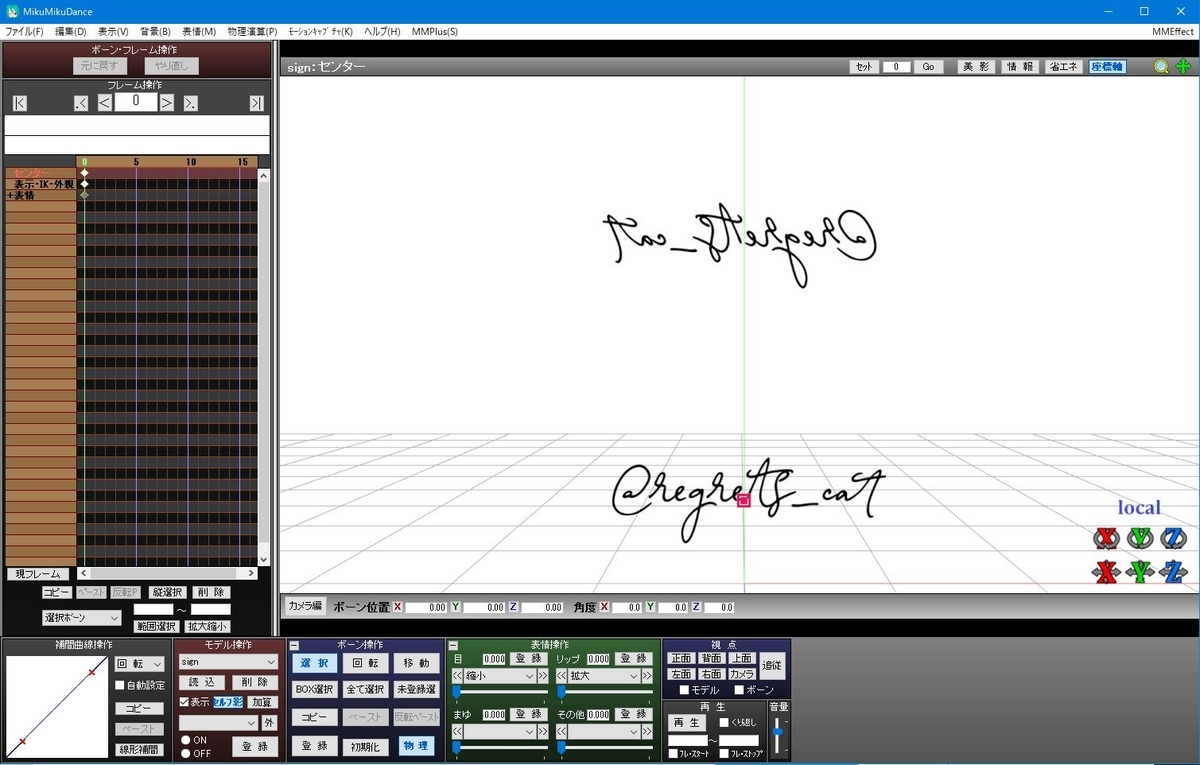Select the ON radio button
The image size is (1200, 765).
[185, 741]
